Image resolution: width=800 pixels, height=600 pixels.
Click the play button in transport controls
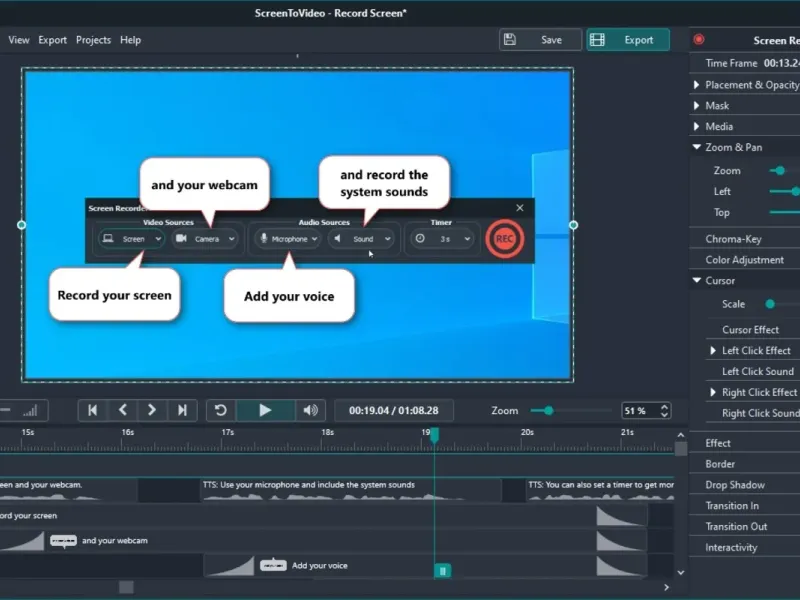265,411
